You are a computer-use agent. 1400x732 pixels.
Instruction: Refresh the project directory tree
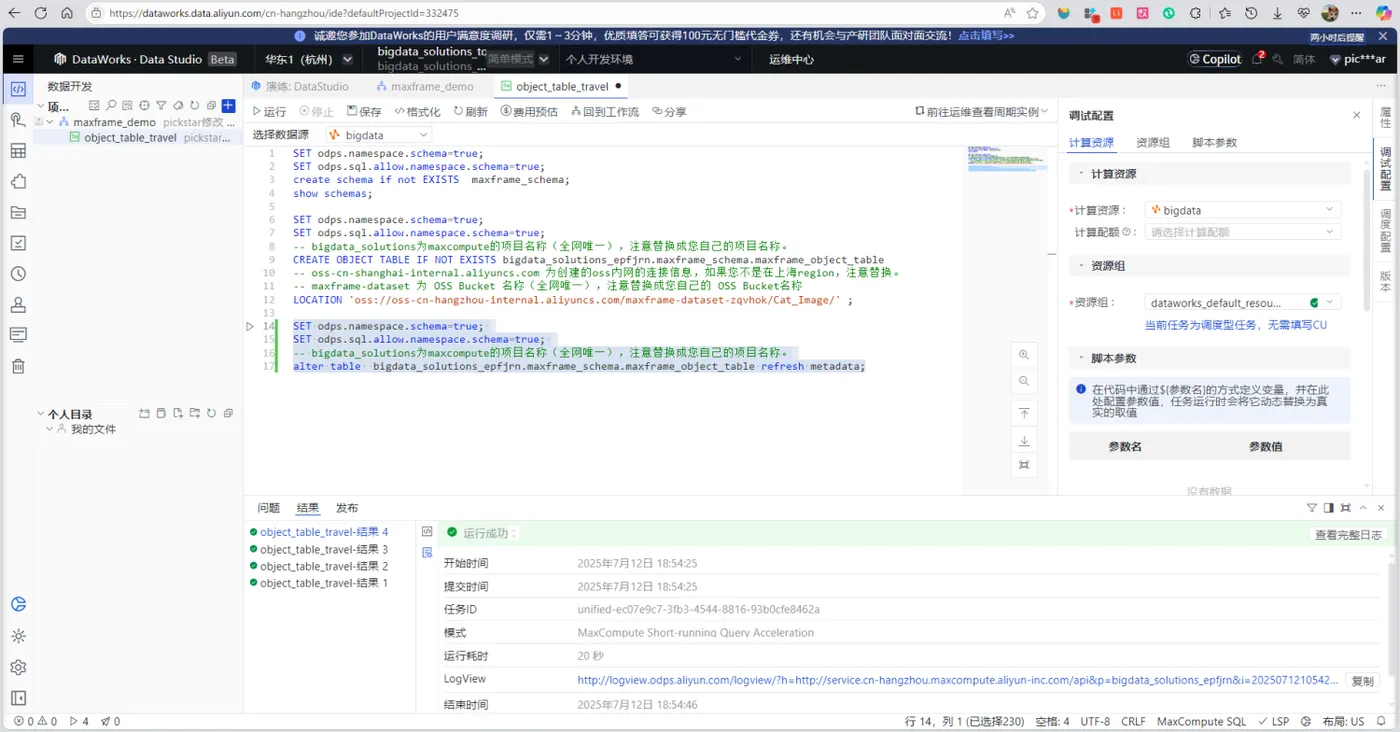[194, 105]
